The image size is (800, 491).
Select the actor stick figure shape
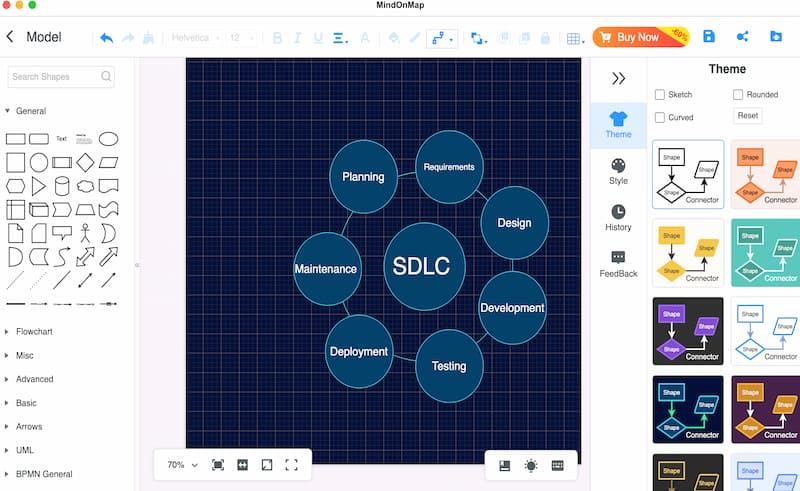pyautogui.click(x=85, y=233)
